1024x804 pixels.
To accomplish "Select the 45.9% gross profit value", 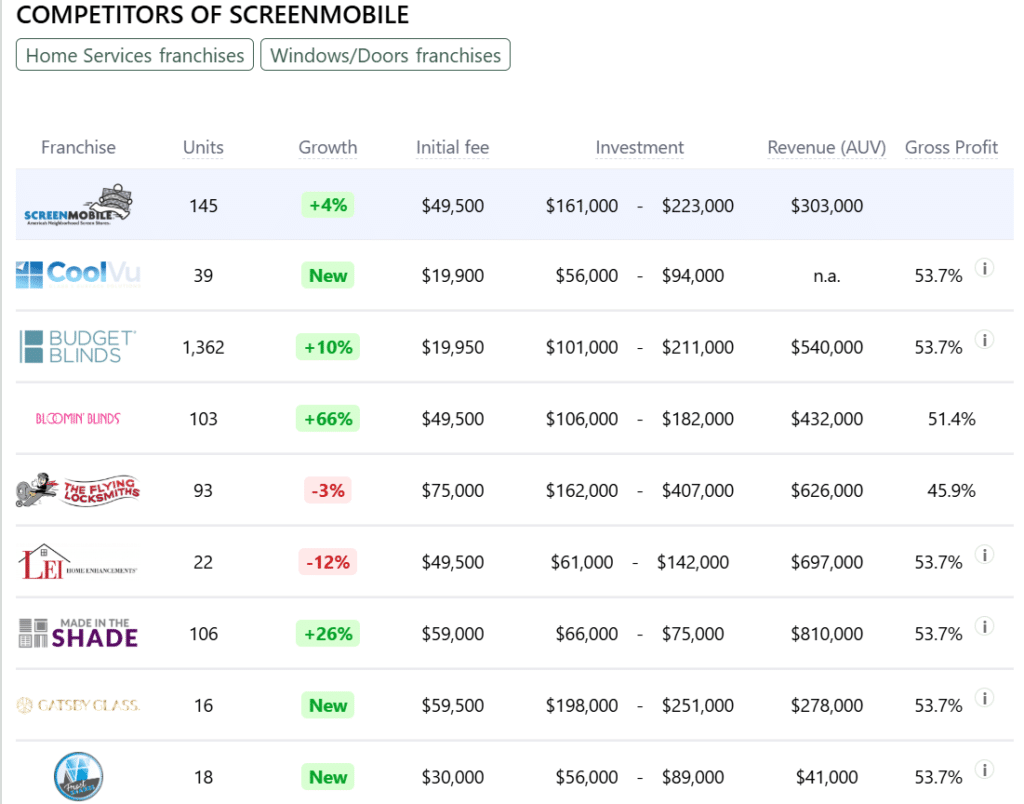I will pyautogui.click(x=952, y=490).
